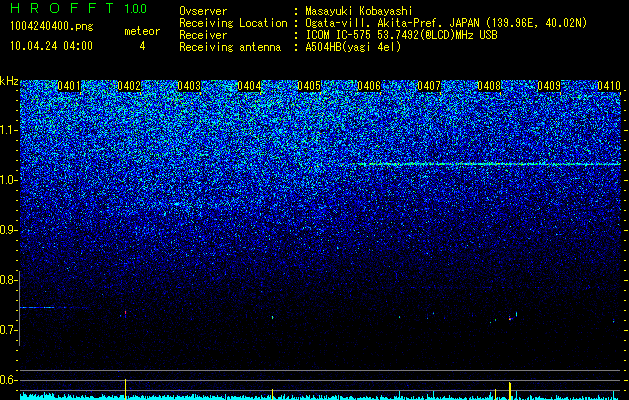Click the meteor count value 4
This screenshot has height=400, width=629.
click(x=142, y=46)
